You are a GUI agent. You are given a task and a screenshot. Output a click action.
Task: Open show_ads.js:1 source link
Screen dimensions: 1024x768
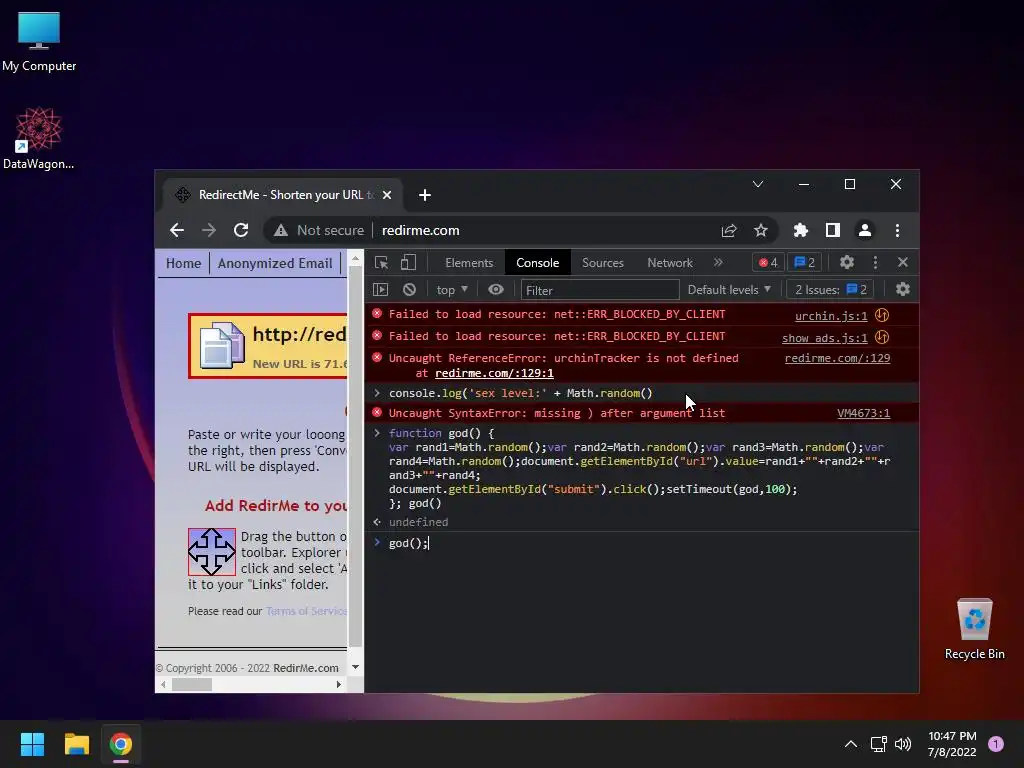click(824, 338)
